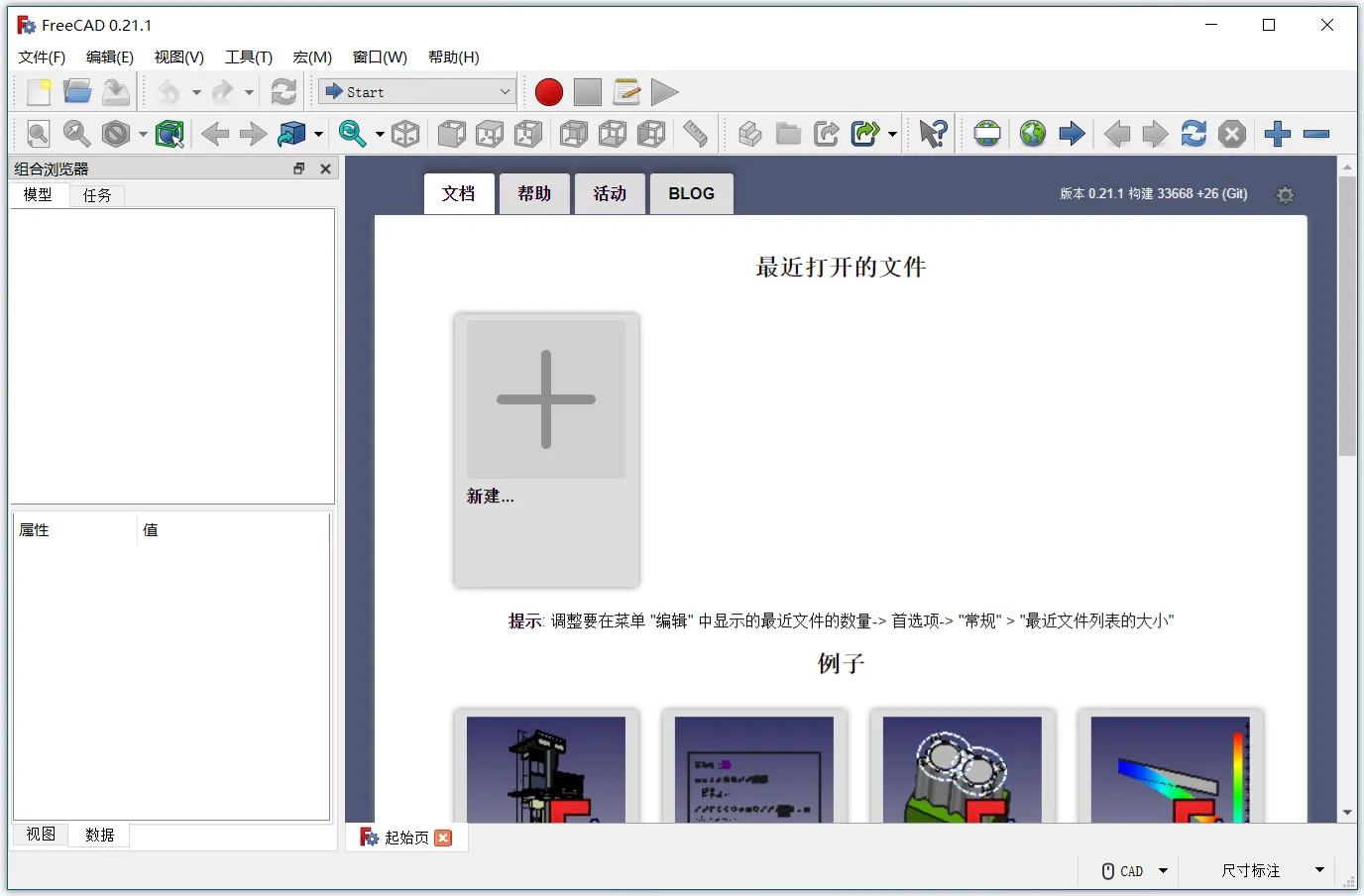The width and height of the screenshot is (1364, 896).
Task: Open the CAD navigation style dropdown
Action: tap(1134, 871)
